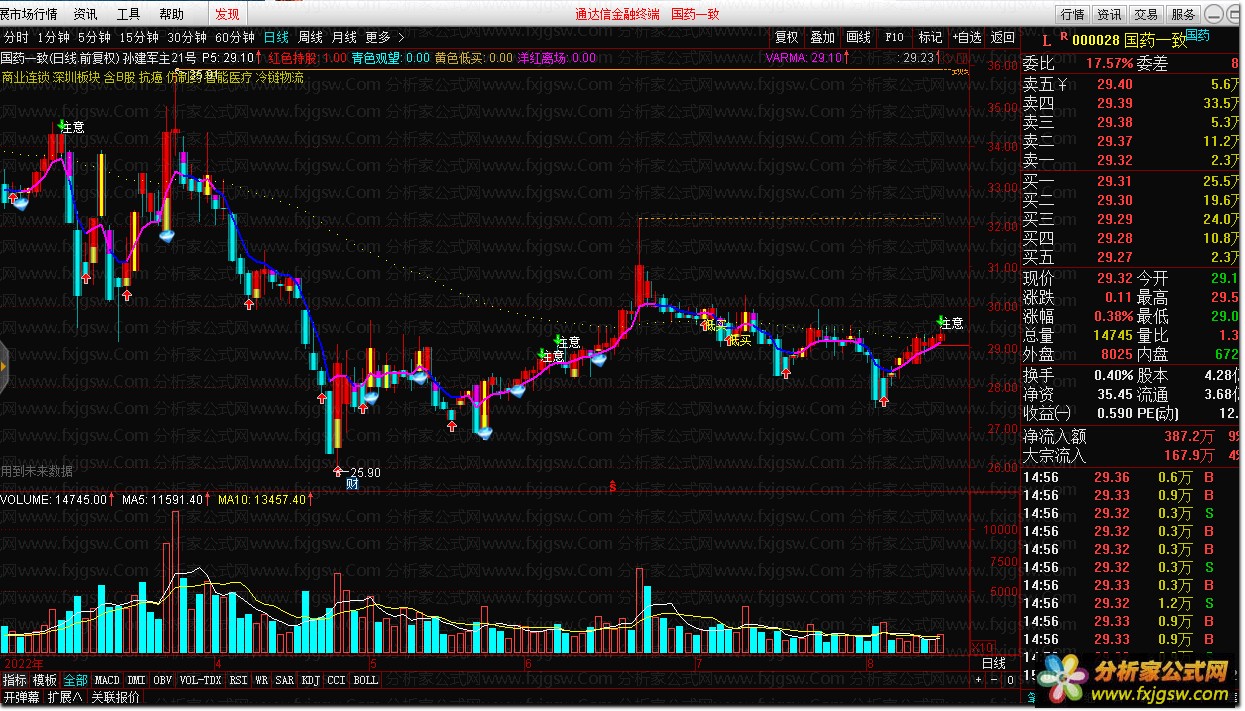The image size is (1245, 711).
Task: Click the 商业连锁 industry tag
Action: click(25, 76)
